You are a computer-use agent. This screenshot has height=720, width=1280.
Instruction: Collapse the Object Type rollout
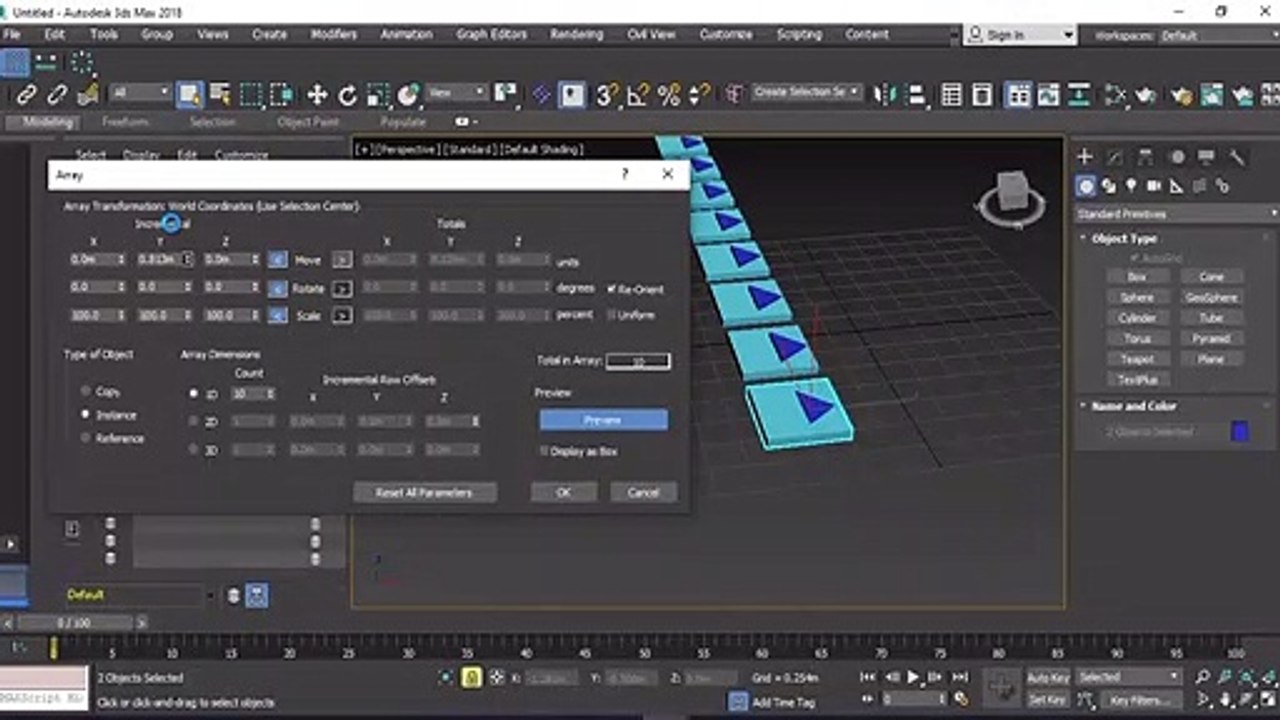[x=1123, y=239]
